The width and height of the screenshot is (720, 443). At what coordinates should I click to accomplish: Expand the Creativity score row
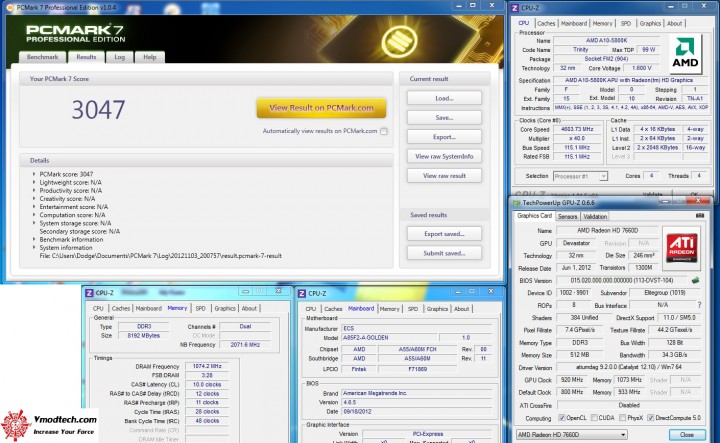pos(34,198)
